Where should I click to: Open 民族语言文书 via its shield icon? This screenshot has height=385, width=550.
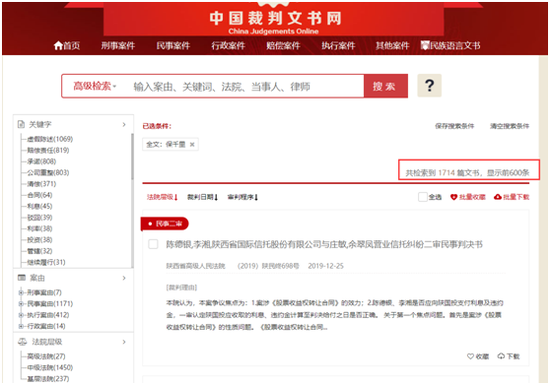425,45
